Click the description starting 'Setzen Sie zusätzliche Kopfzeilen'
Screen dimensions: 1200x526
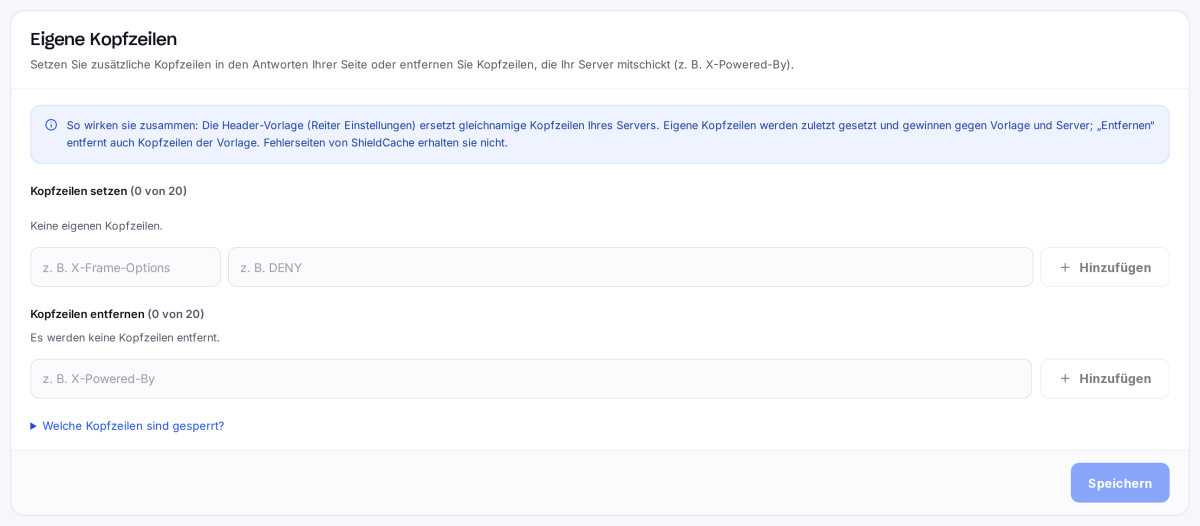click(x=412, y=64)
